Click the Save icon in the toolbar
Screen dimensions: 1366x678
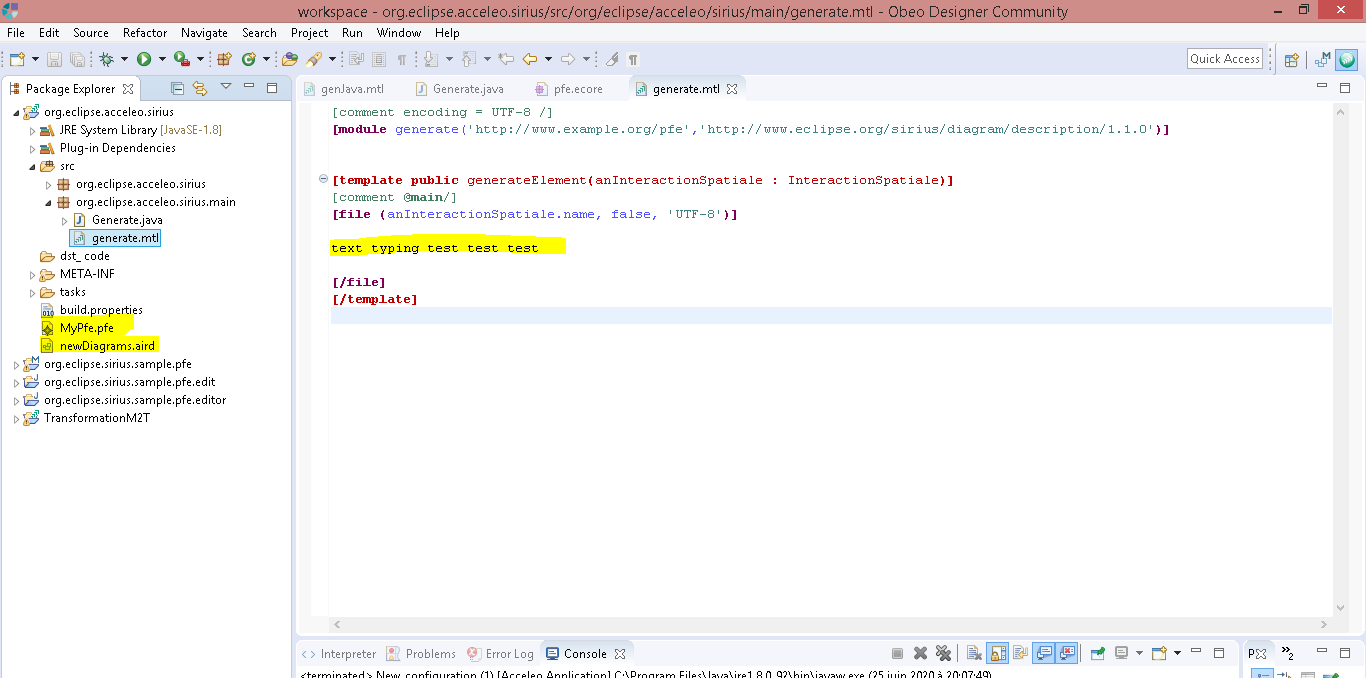(54, 59)
